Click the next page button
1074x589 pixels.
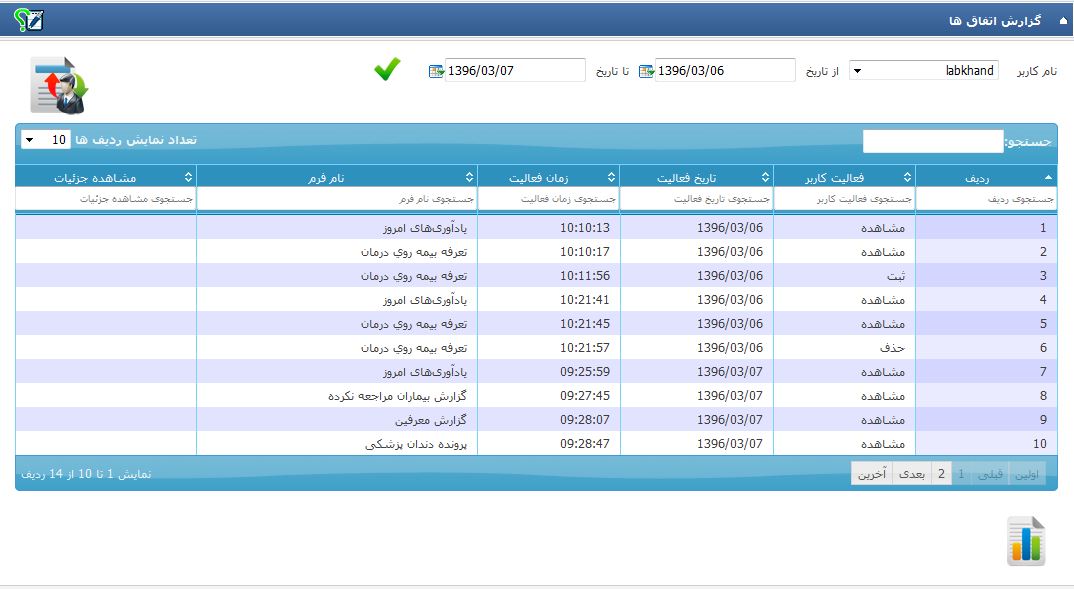tap(911, 474)
